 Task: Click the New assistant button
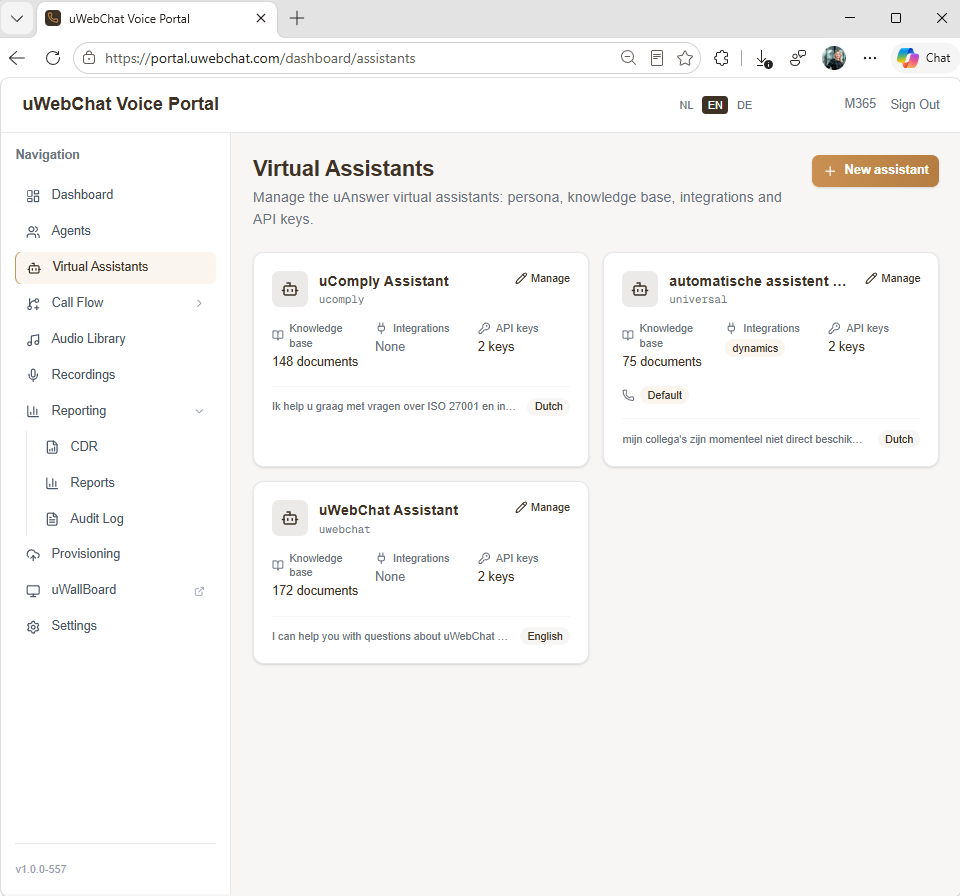pos(875,170)
